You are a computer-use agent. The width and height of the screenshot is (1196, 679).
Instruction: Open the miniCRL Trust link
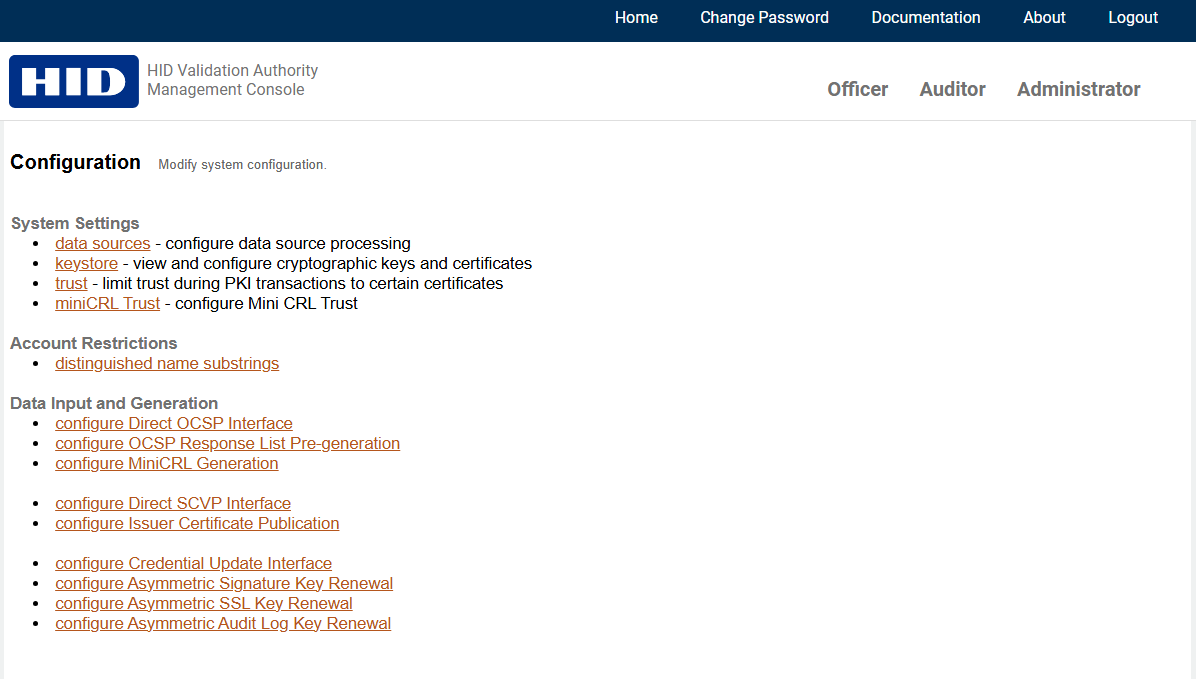click(x=107, y=304)
